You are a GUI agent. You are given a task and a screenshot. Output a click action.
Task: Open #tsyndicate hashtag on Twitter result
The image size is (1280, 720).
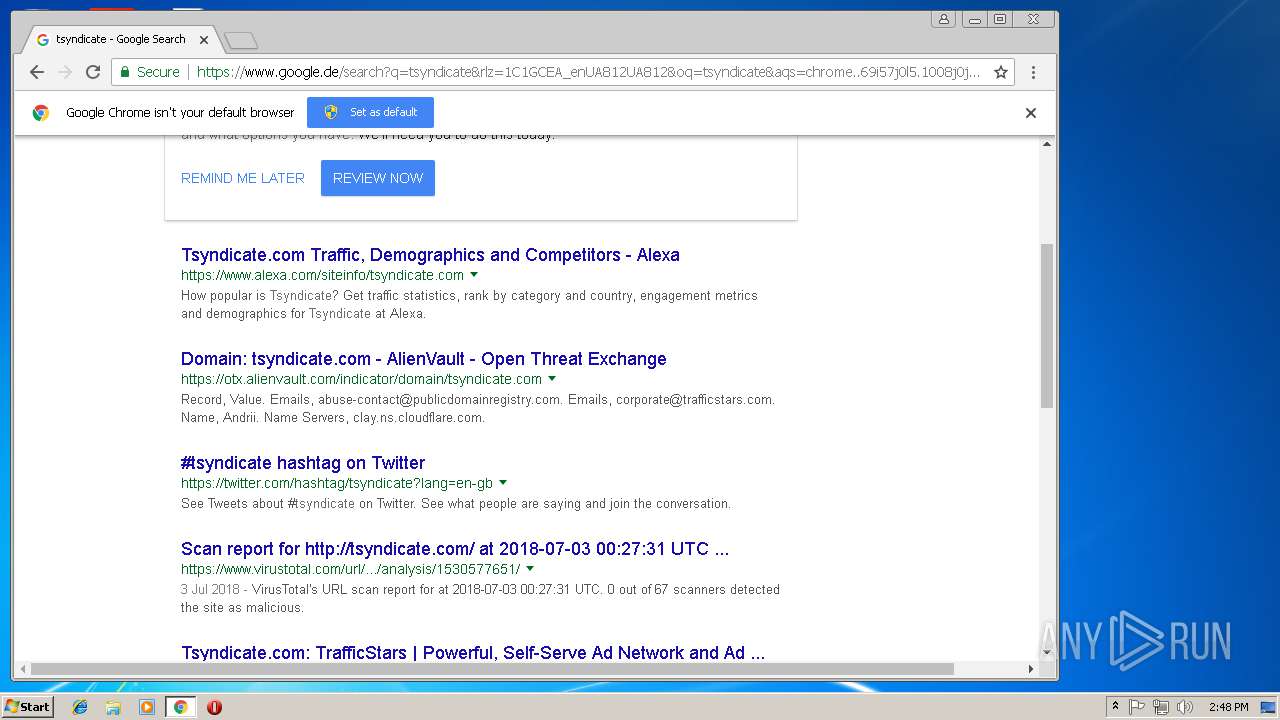[x=303, y=463]
